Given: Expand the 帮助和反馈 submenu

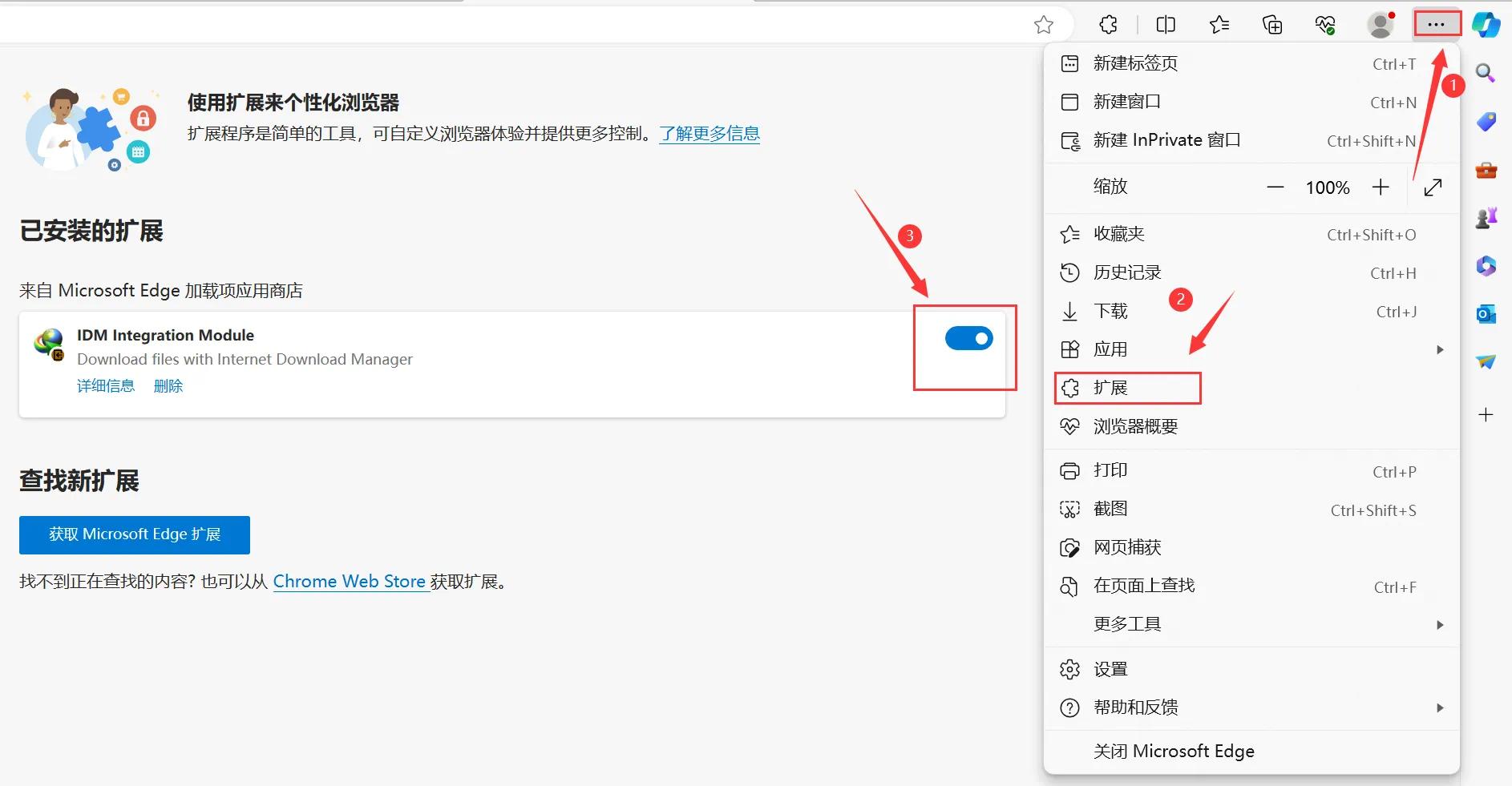Looking at the screenshot, I should coord(1251,707).
